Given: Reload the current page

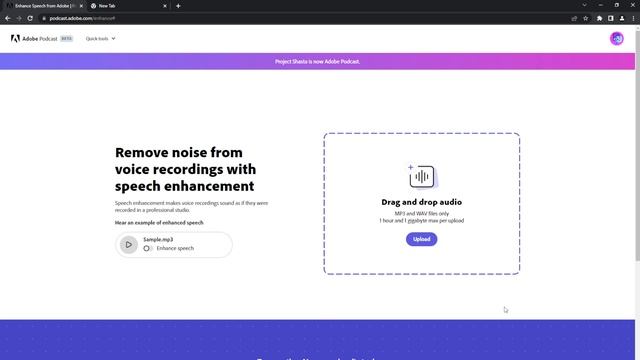Looking at the screenshot, I should (x=30, y=18).
